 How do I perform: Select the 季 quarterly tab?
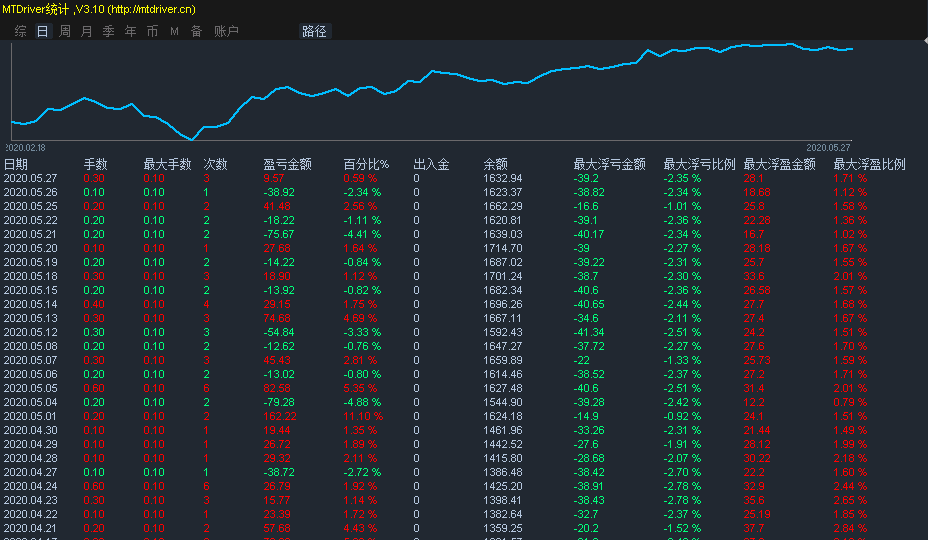tap(108, 31)
